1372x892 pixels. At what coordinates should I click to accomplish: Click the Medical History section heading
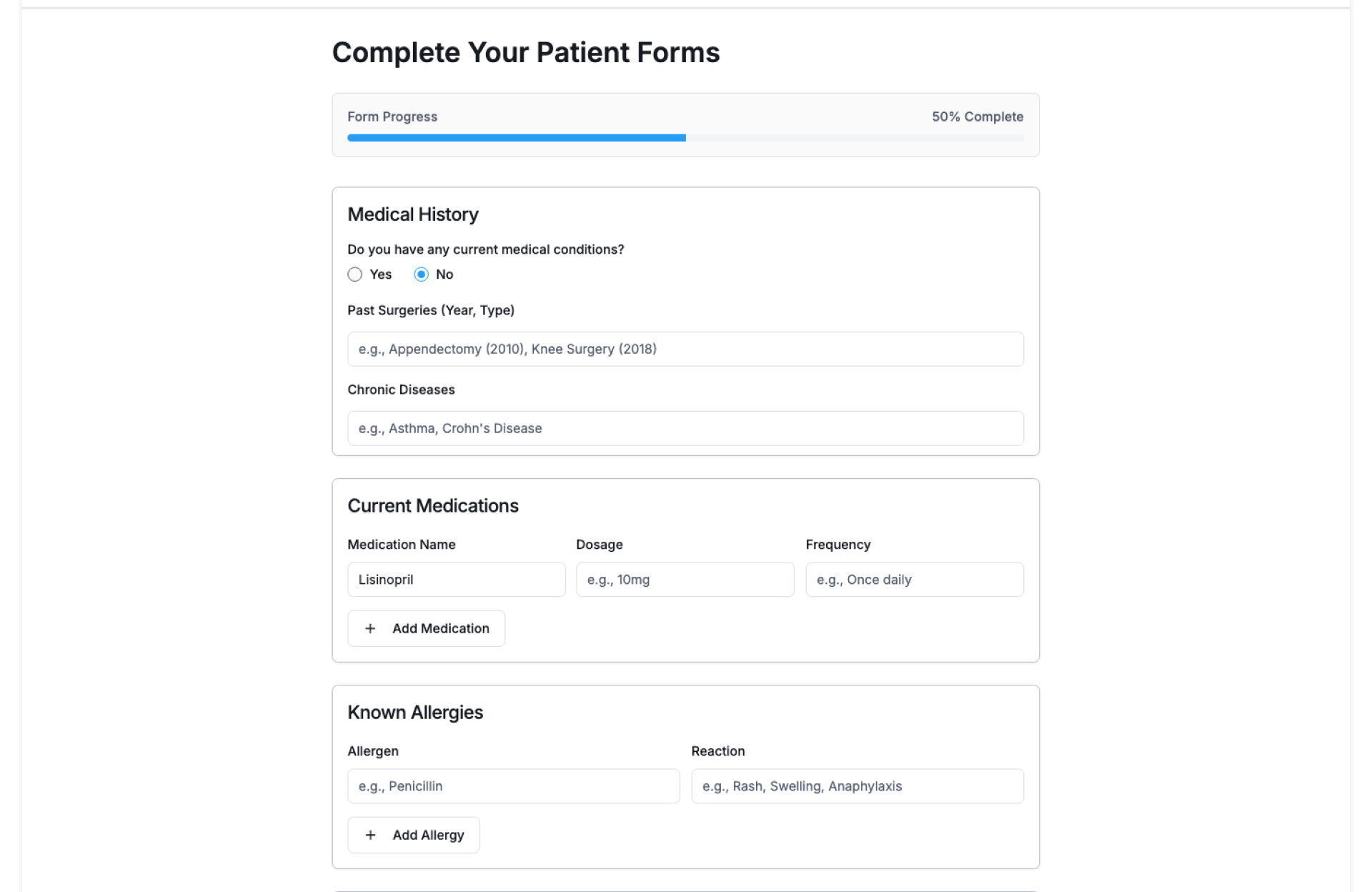tap(413, 214)
